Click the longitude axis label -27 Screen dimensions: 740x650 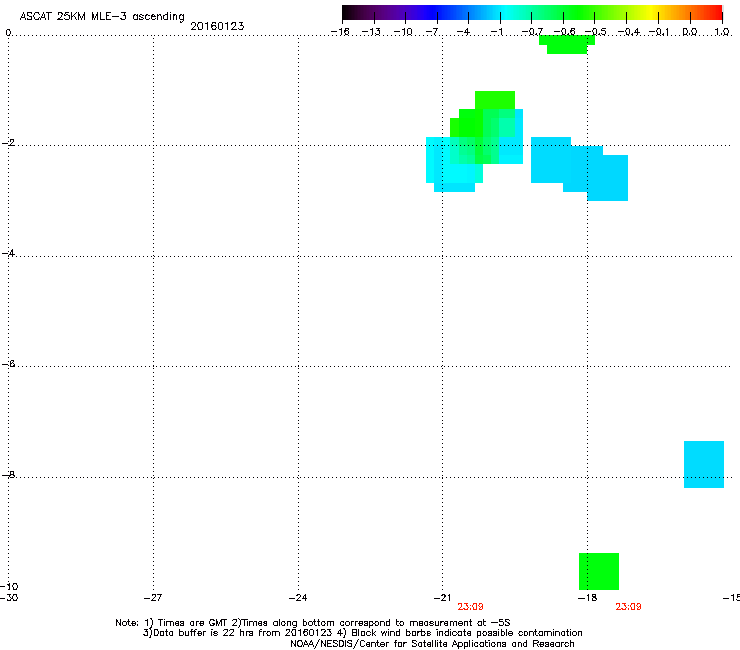pos(153,598)
